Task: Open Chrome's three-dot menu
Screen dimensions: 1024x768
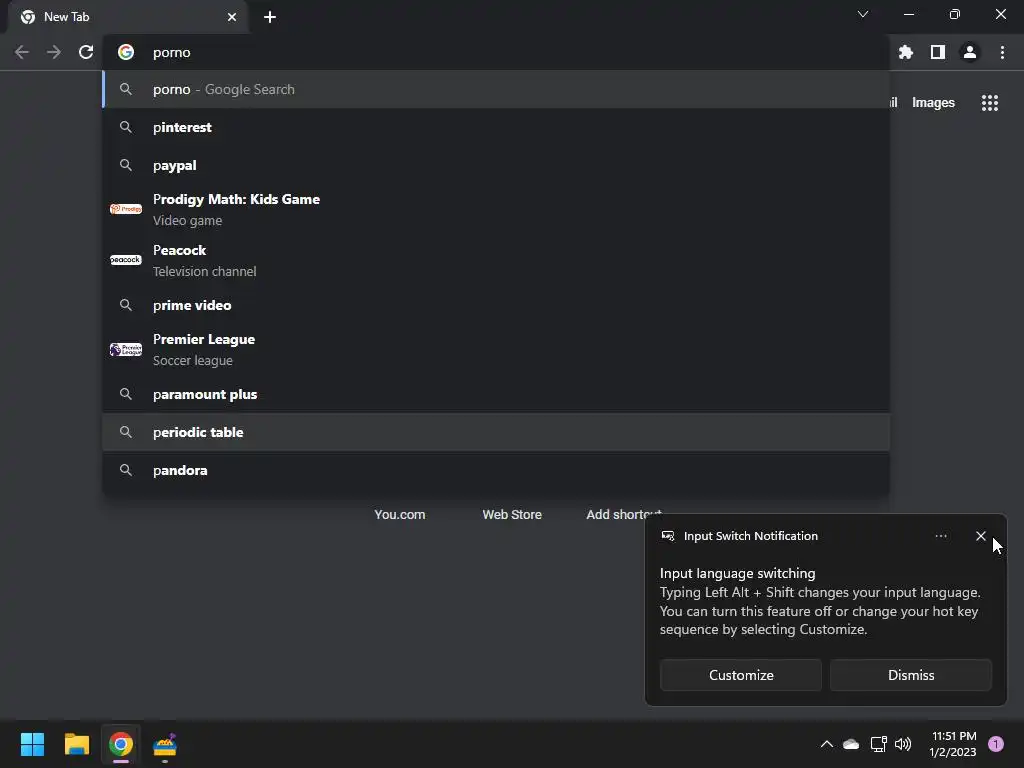Action: coord(1002,52)
